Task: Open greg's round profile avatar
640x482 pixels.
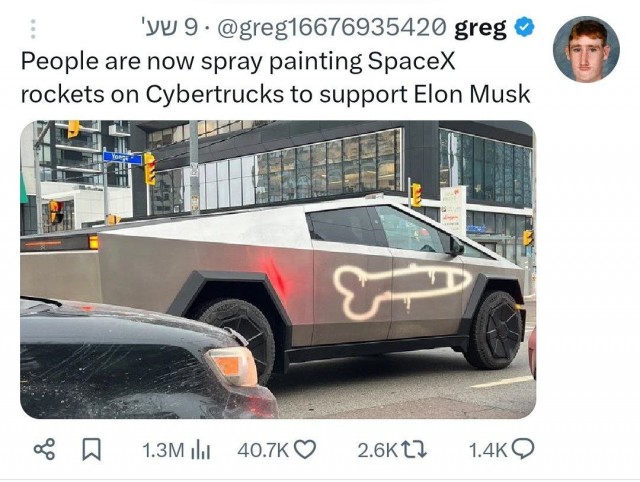Action: click(586, 49)
